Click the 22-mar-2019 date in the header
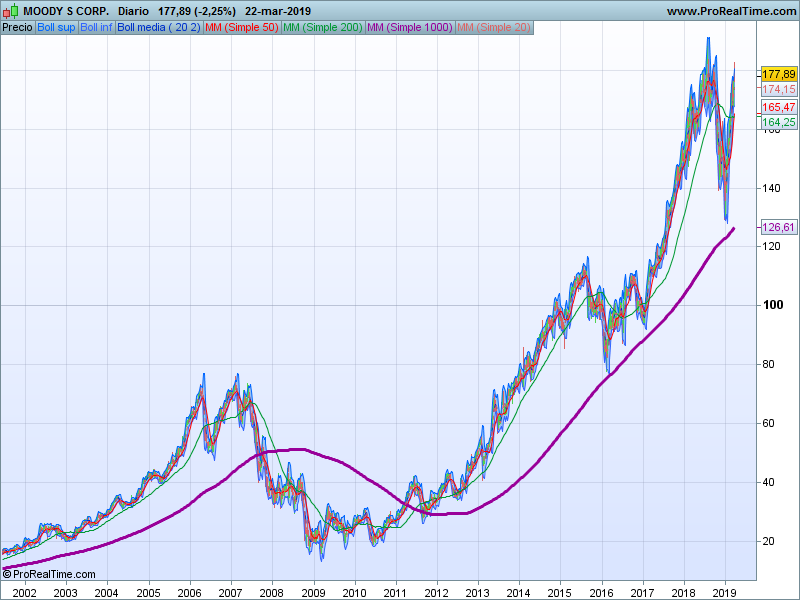This screenshot has height=600, width=800. [x=278, y=11]
